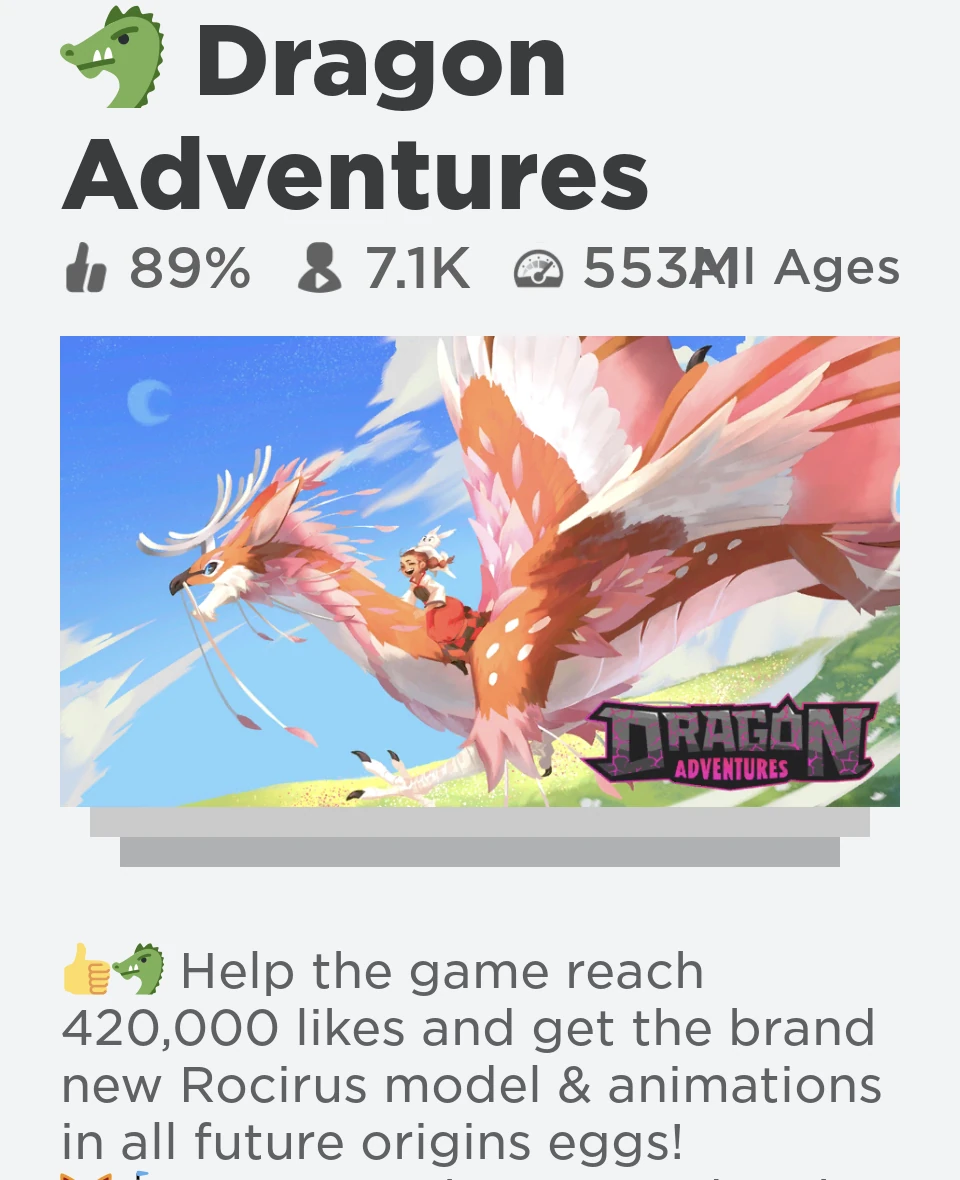Viewport: 960px width, 1180px height.
Task: Click the Dragon Adventures logo on thumbnail
Action: tap(731, 742)
